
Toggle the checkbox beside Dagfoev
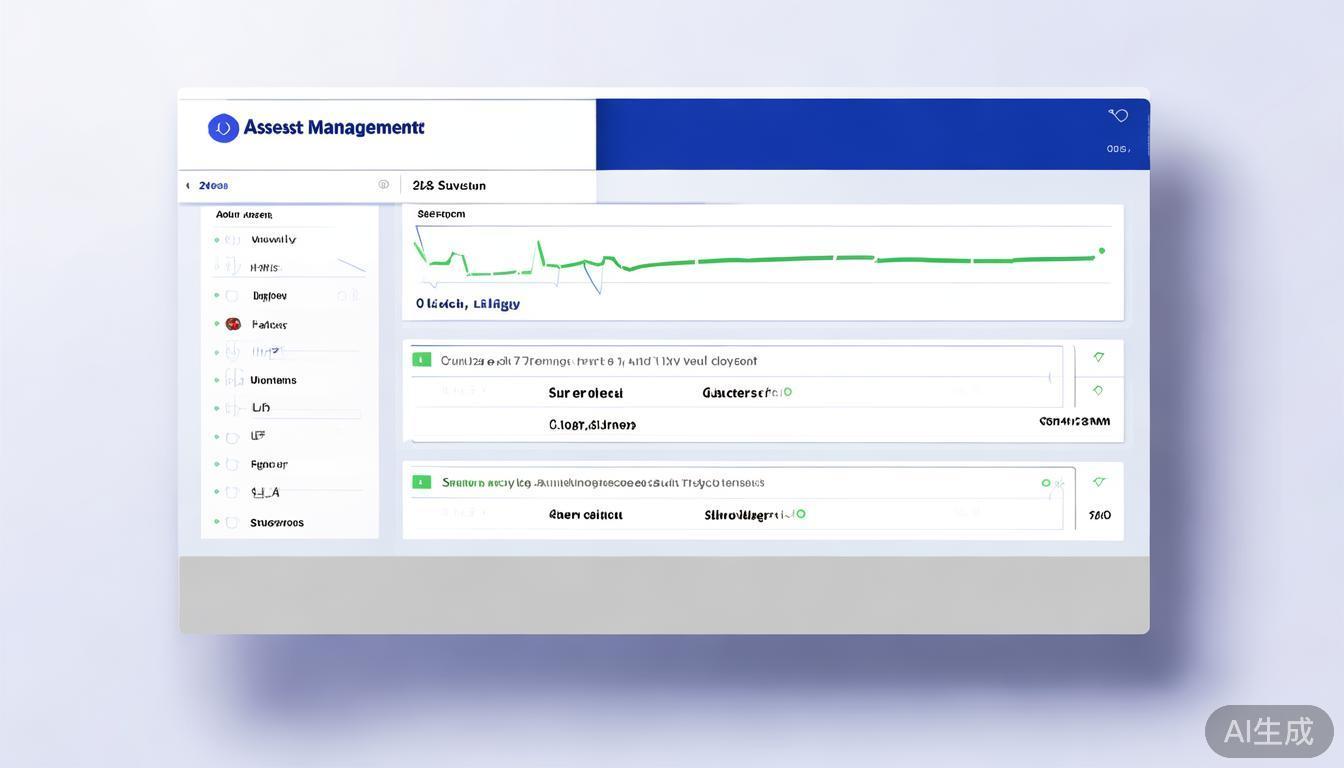(x=232, y=296)
